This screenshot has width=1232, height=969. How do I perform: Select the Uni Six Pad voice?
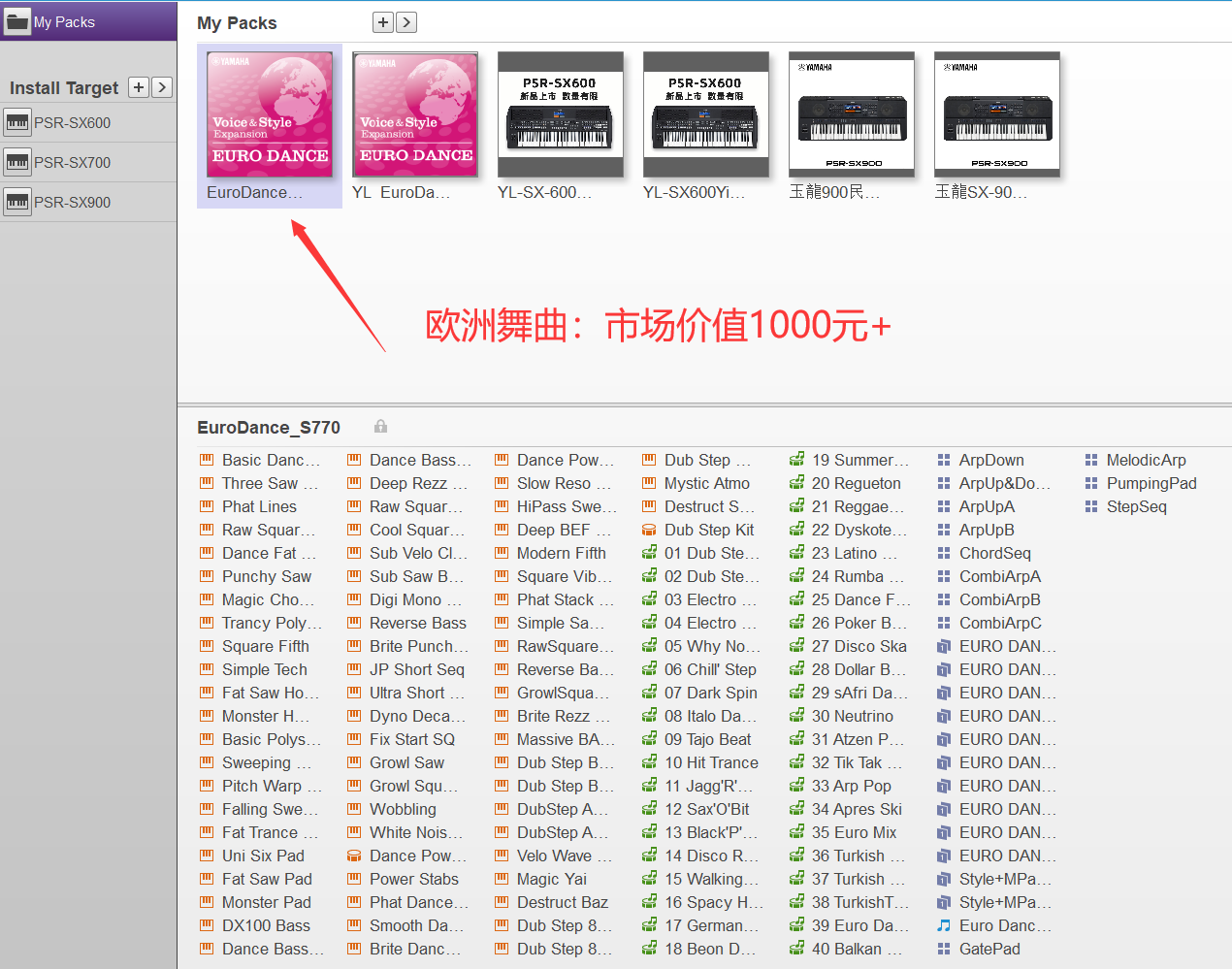click(x=263, y=856)
